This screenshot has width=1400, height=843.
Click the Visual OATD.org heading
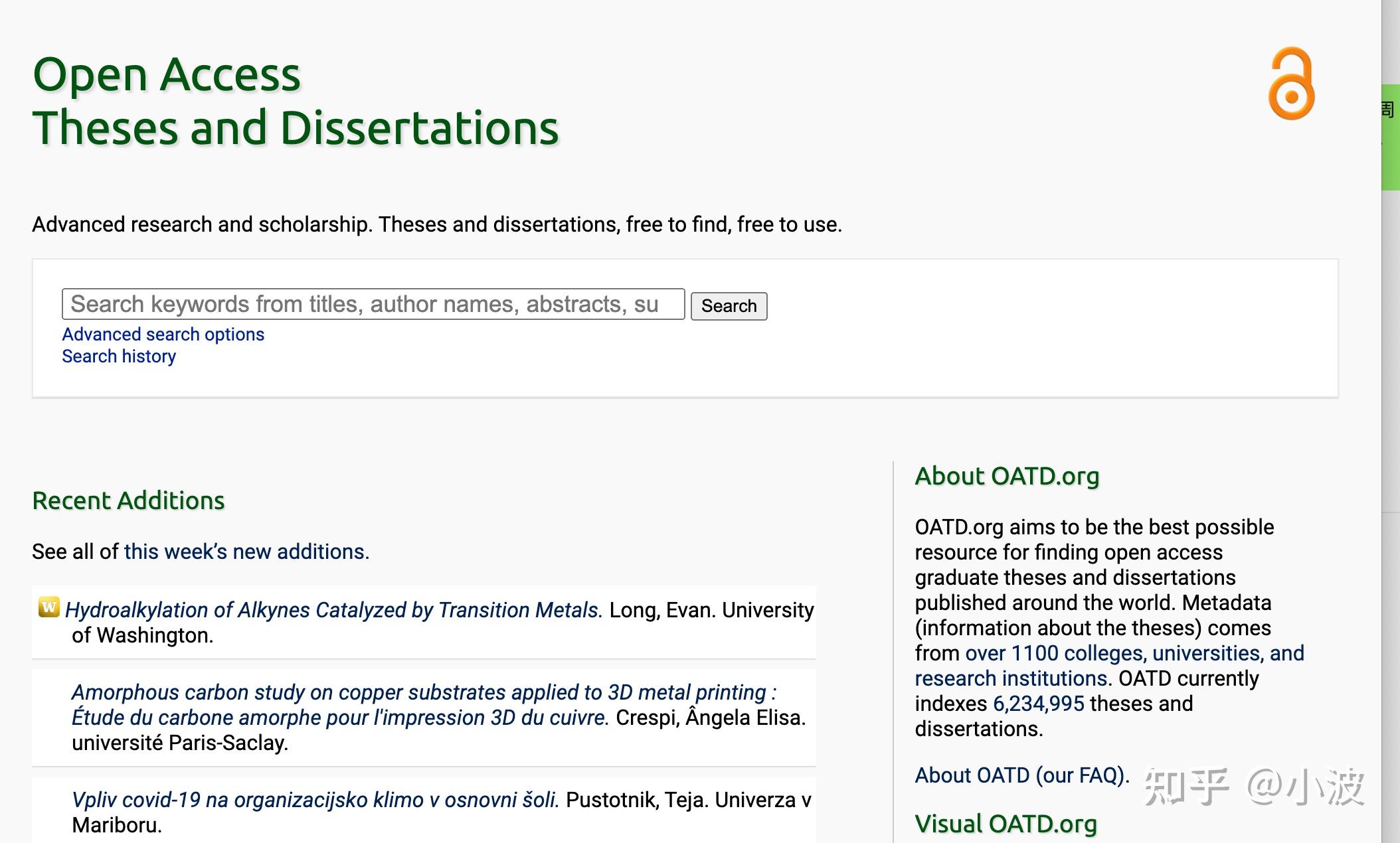pos(1006,824)
